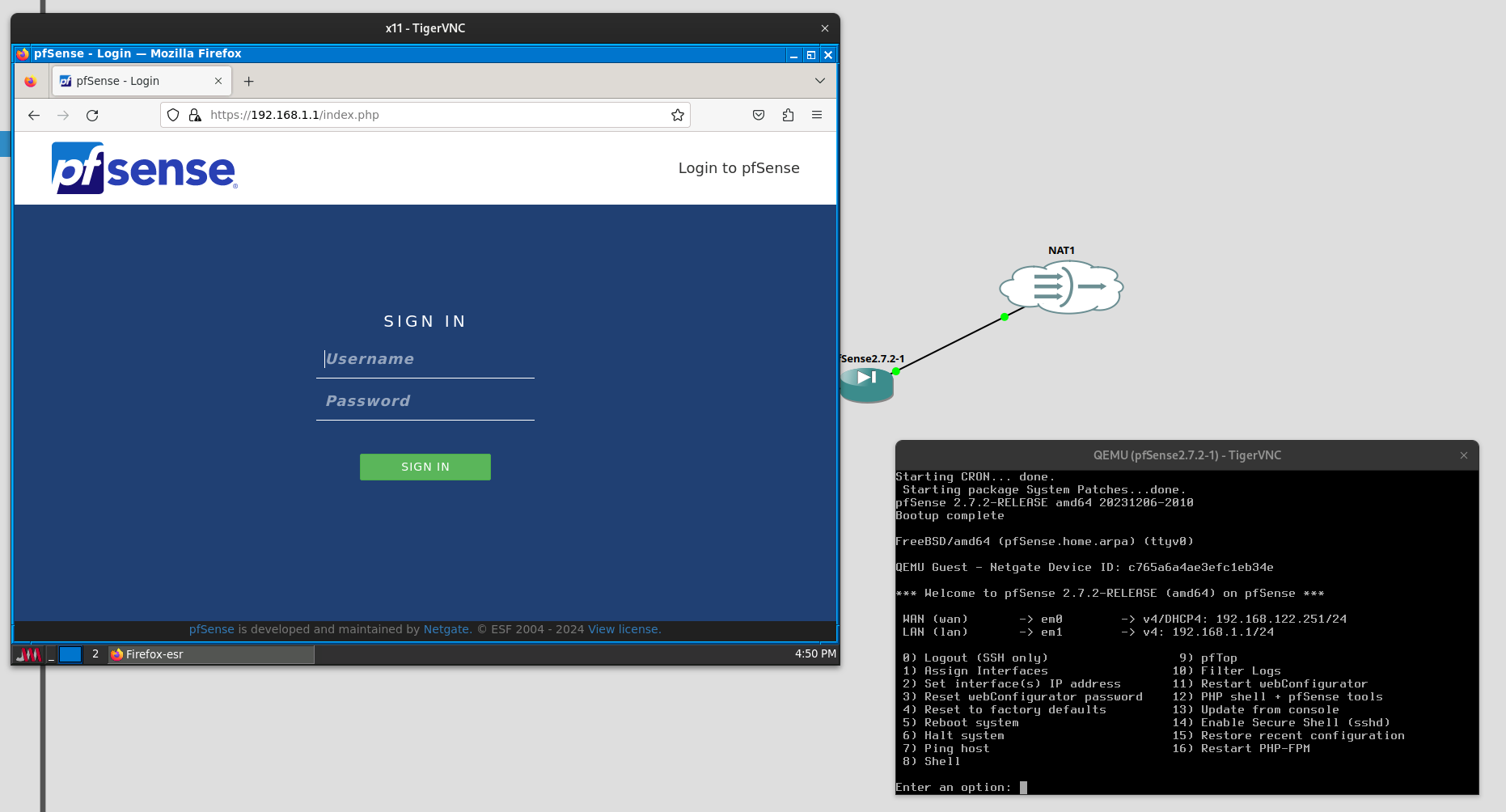Select the pfSense - Login tab
The height and width of the screenshot is (812, 1506).
tap(142, 81)
